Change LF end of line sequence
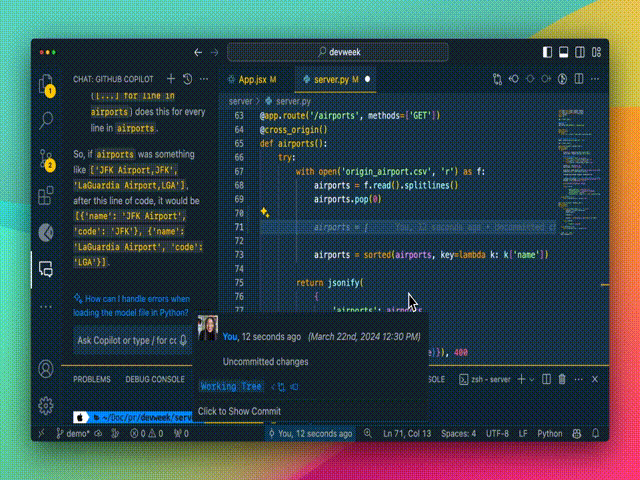Viewport: 640px width, 480px height. pos(523,433)
